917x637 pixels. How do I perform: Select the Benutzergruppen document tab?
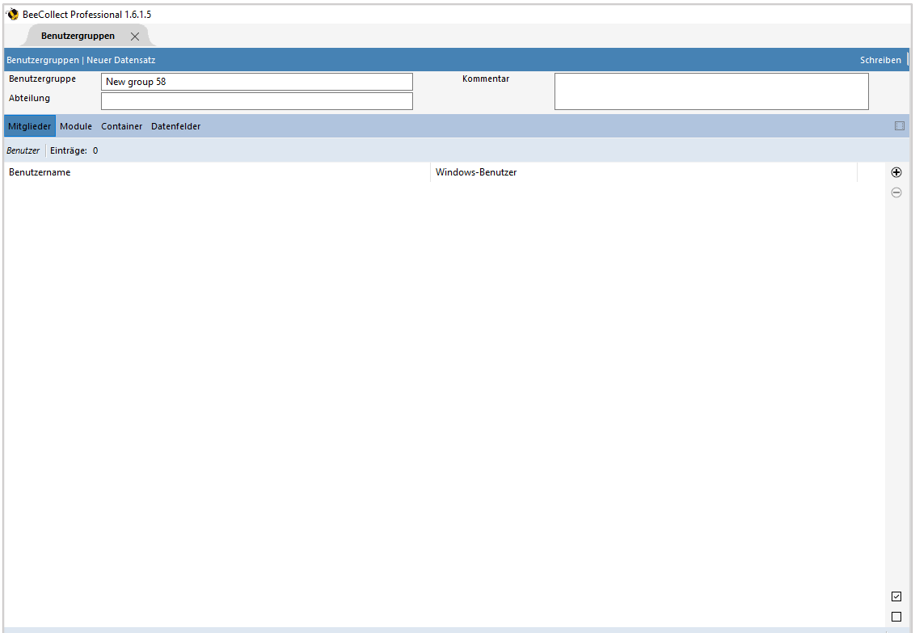point(78,35)
